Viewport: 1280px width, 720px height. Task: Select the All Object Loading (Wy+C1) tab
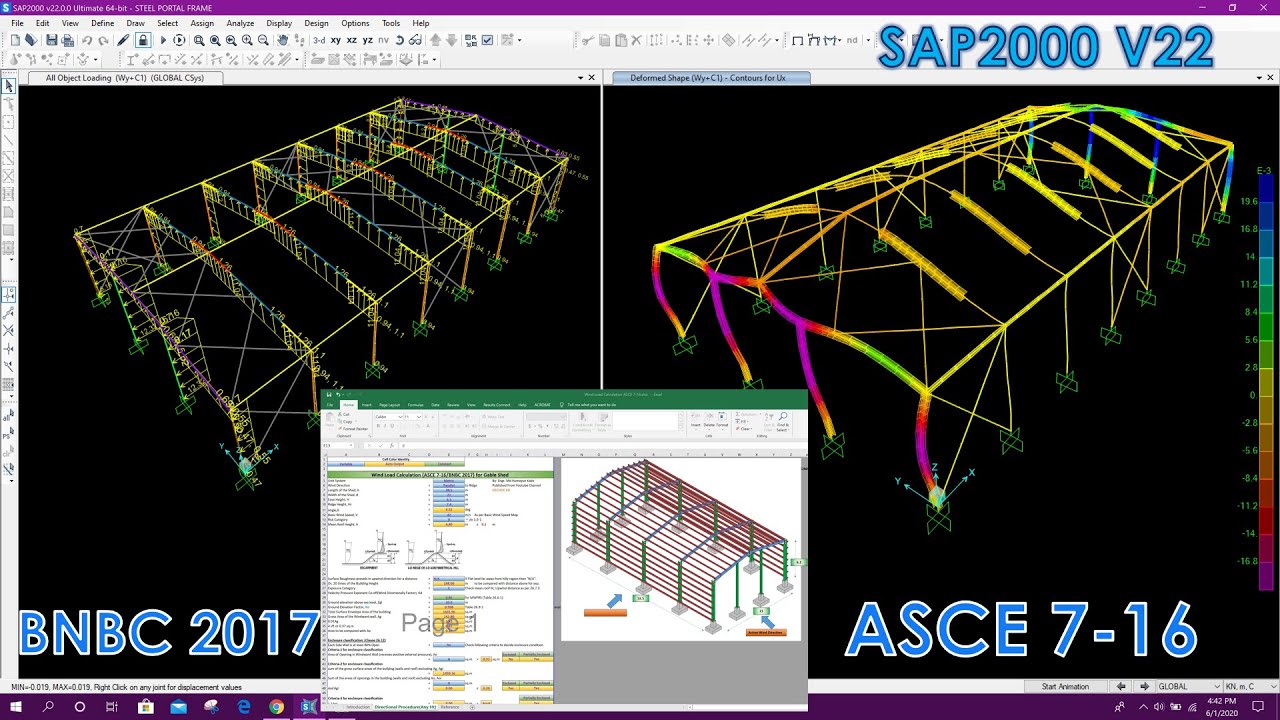tap(124, 78)
